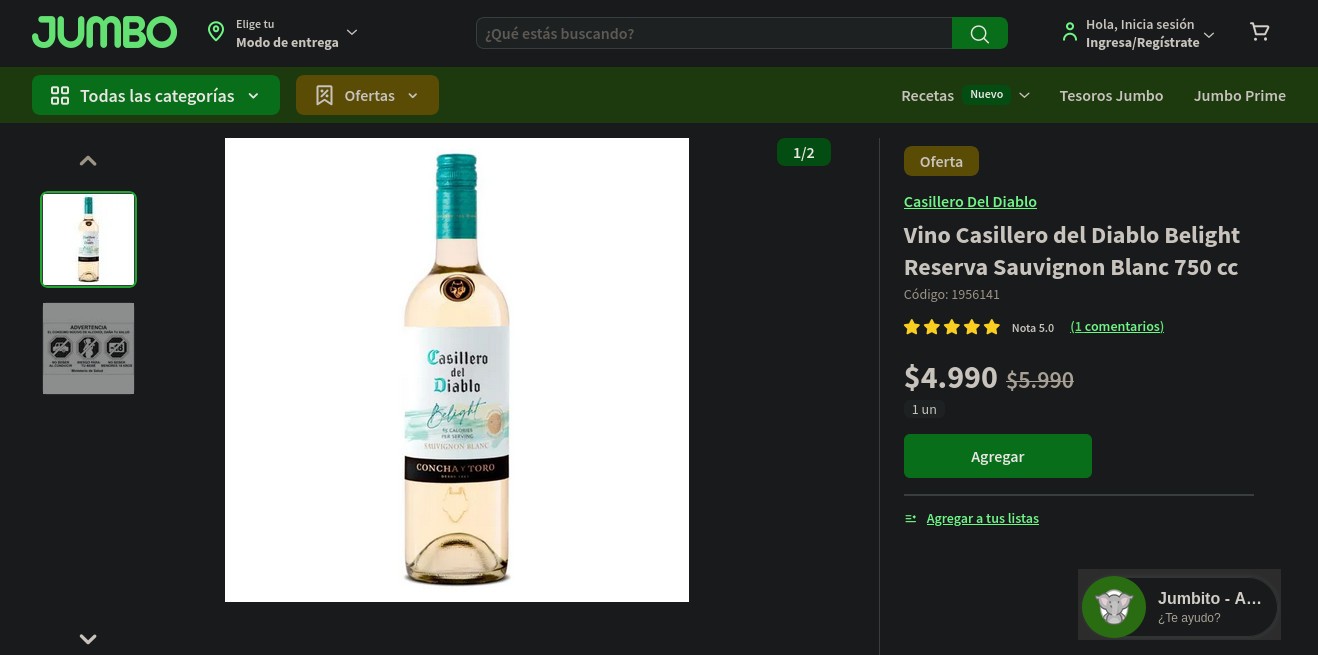Click the list icon beside Agregar a tus listas
This screenshot has width=1318, height=655.
pyautogui.click(x=910, y=518)
